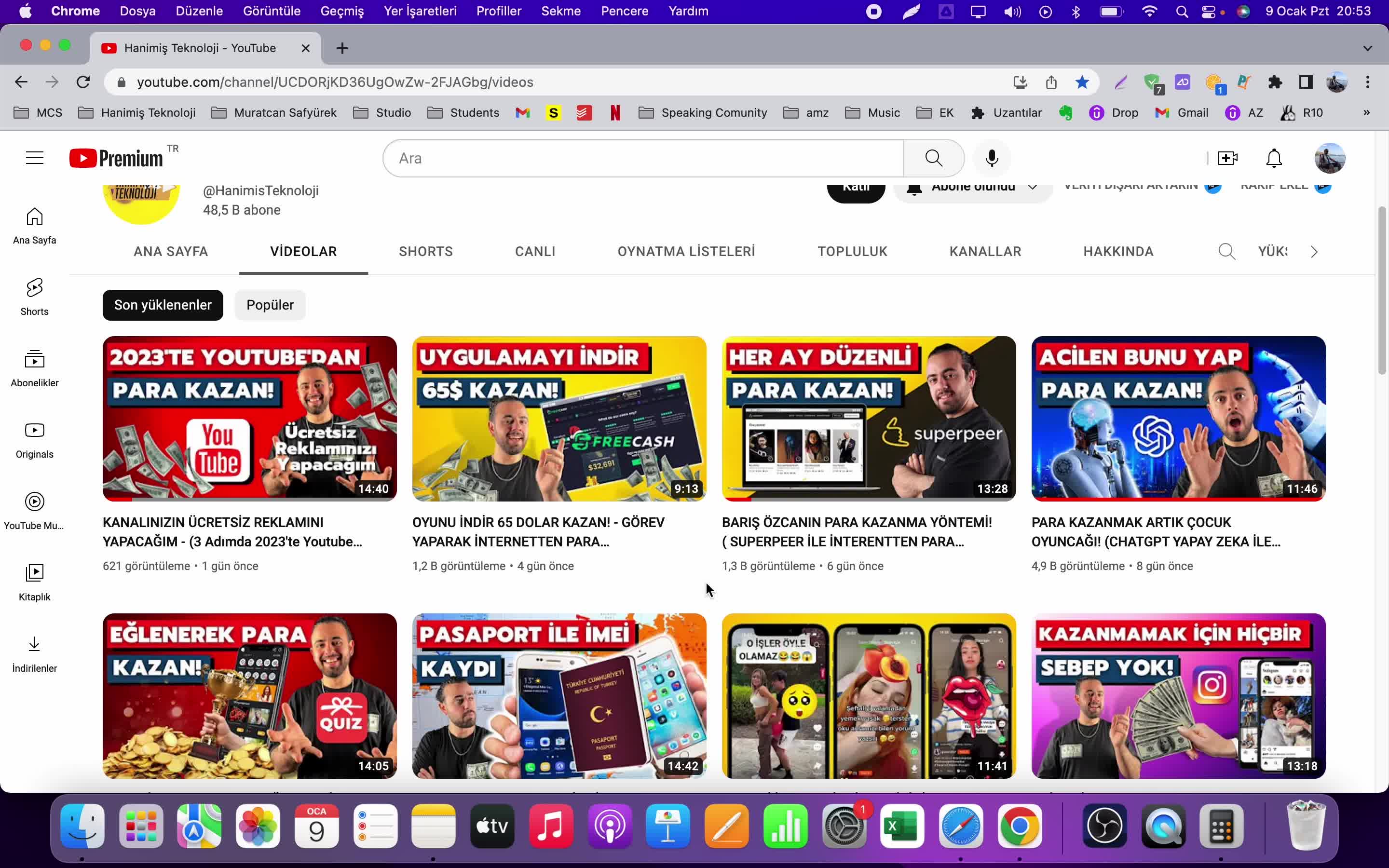The image size is (1389, 868).
Task: Open Abonelikler in the sidebar
Action: [x=34, y=368]
